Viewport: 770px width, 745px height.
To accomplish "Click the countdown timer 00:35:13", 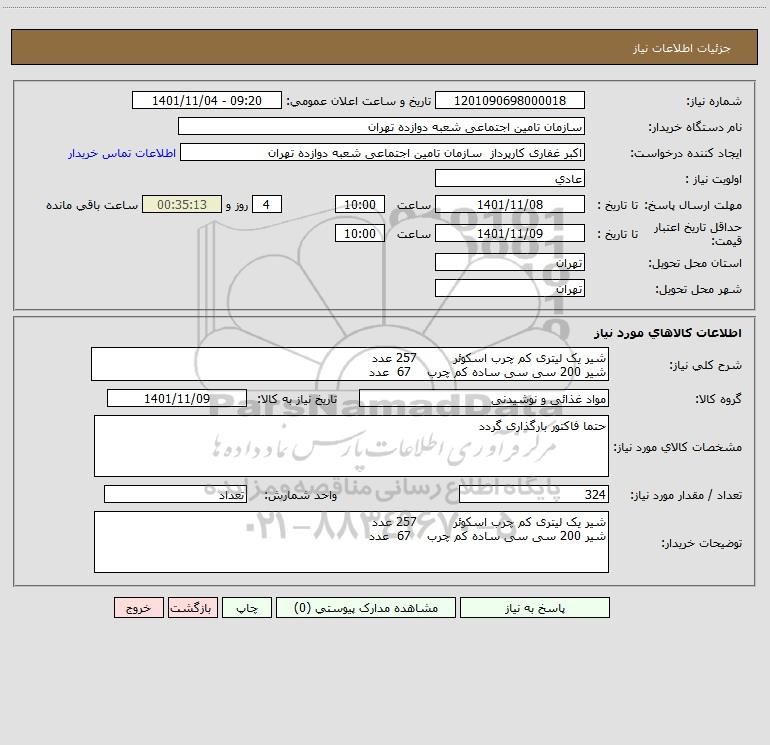I will pyautogui.click(x=182, y=204).
